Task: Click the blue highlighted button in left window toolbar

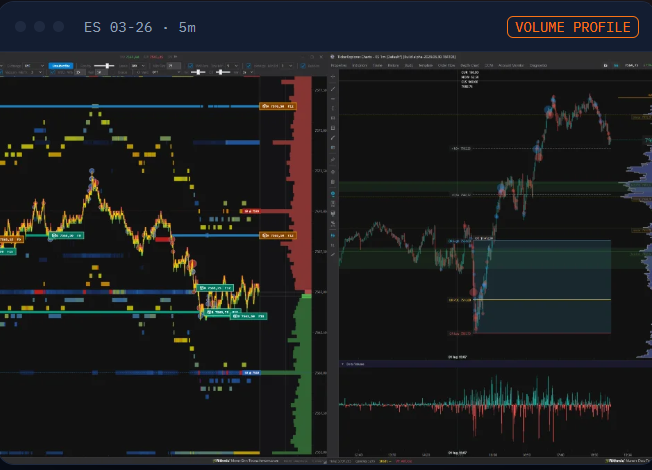Action: [x=61, y=66]
